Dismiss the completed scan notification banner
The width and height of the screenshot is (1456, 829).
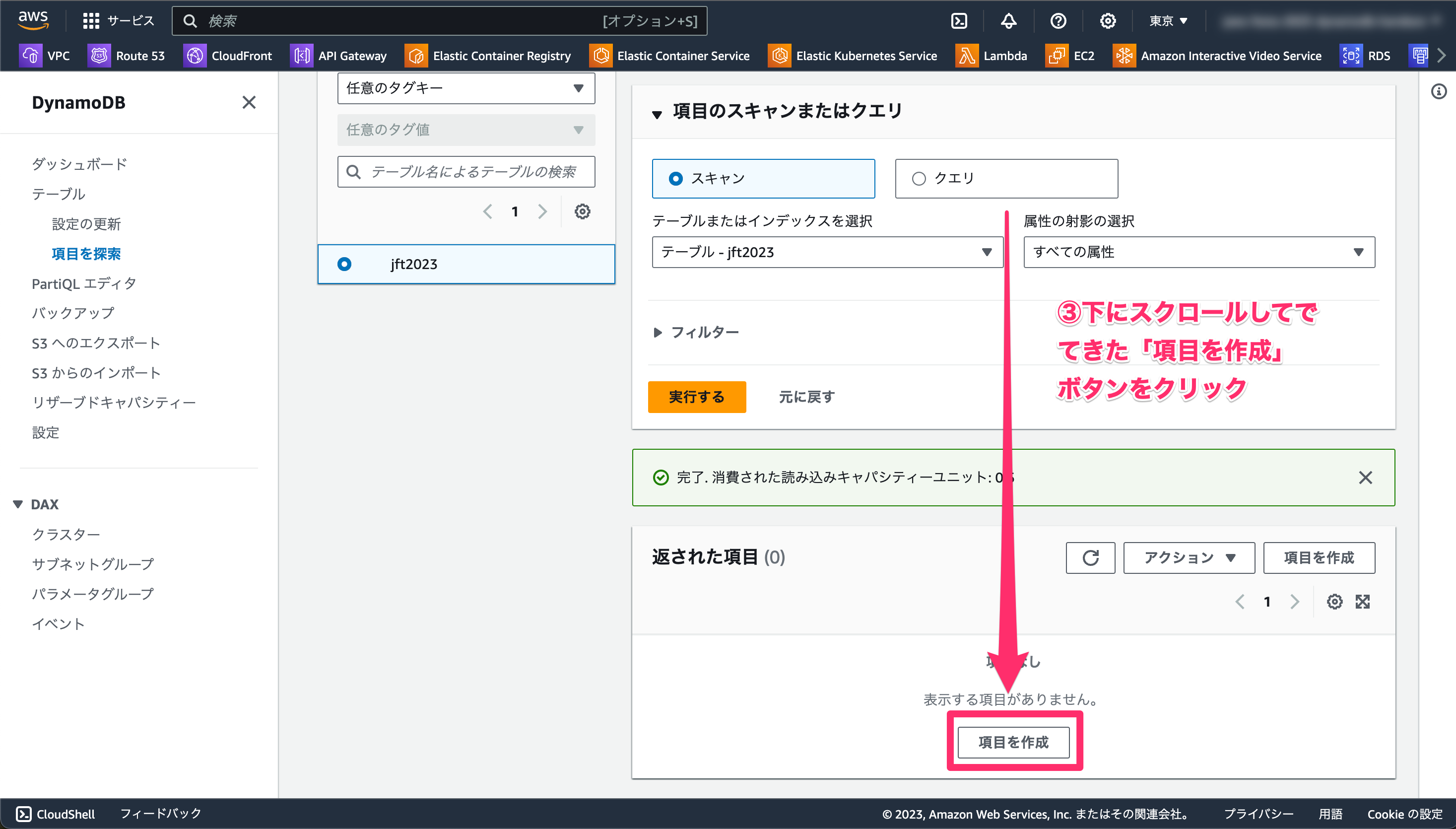1365,478
